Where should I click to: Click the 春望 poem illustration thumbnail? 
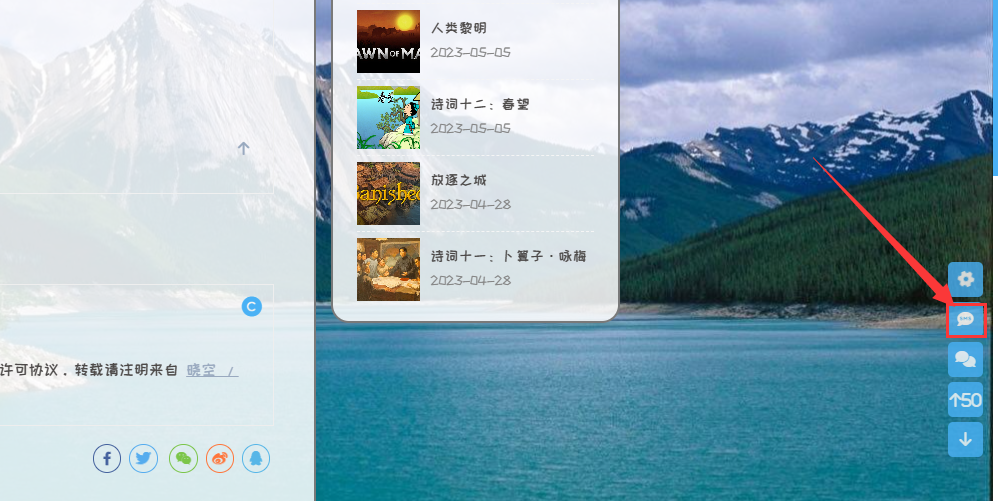coord(388,118)
